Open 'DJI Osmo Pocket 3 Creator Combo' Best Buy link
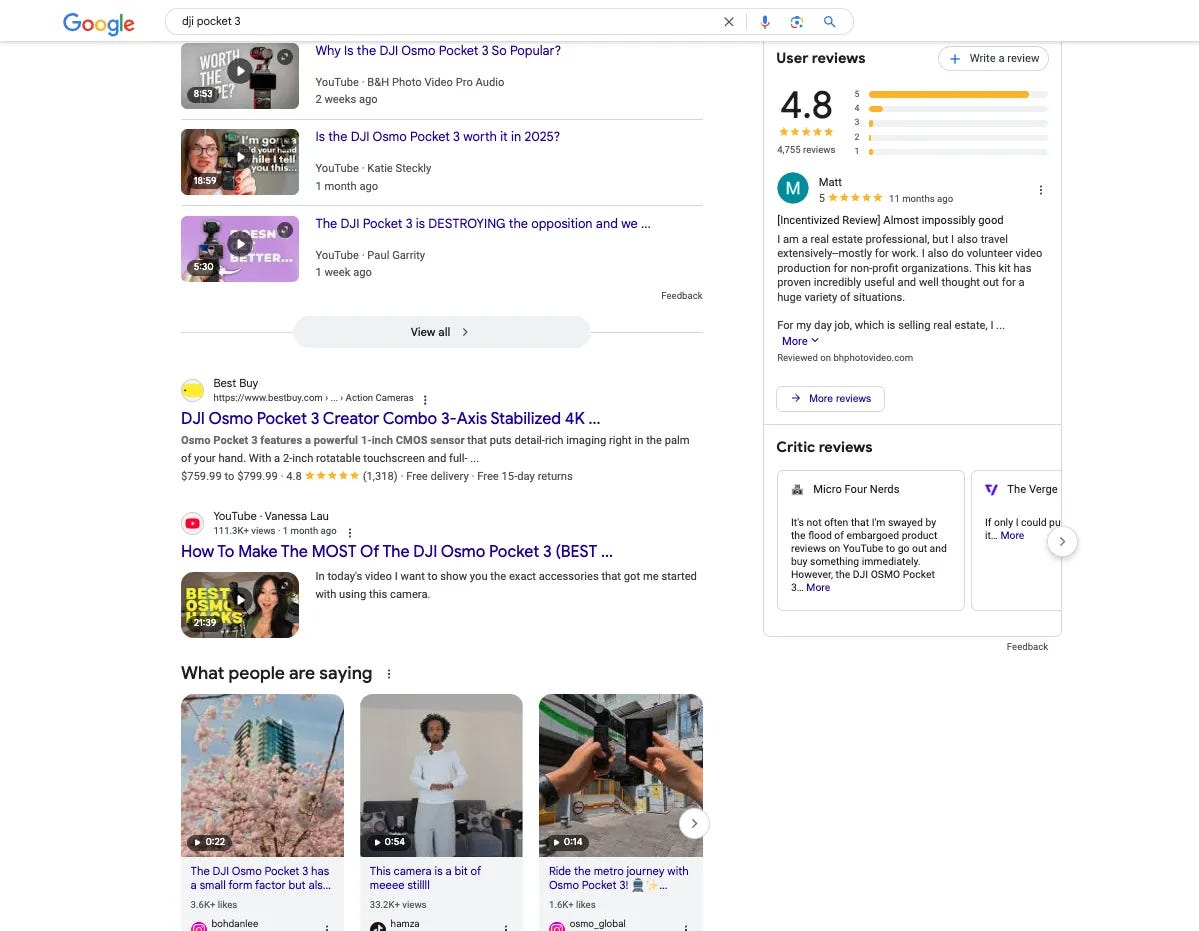Screen dimensions: 1199x931 (x=390, y=418)
